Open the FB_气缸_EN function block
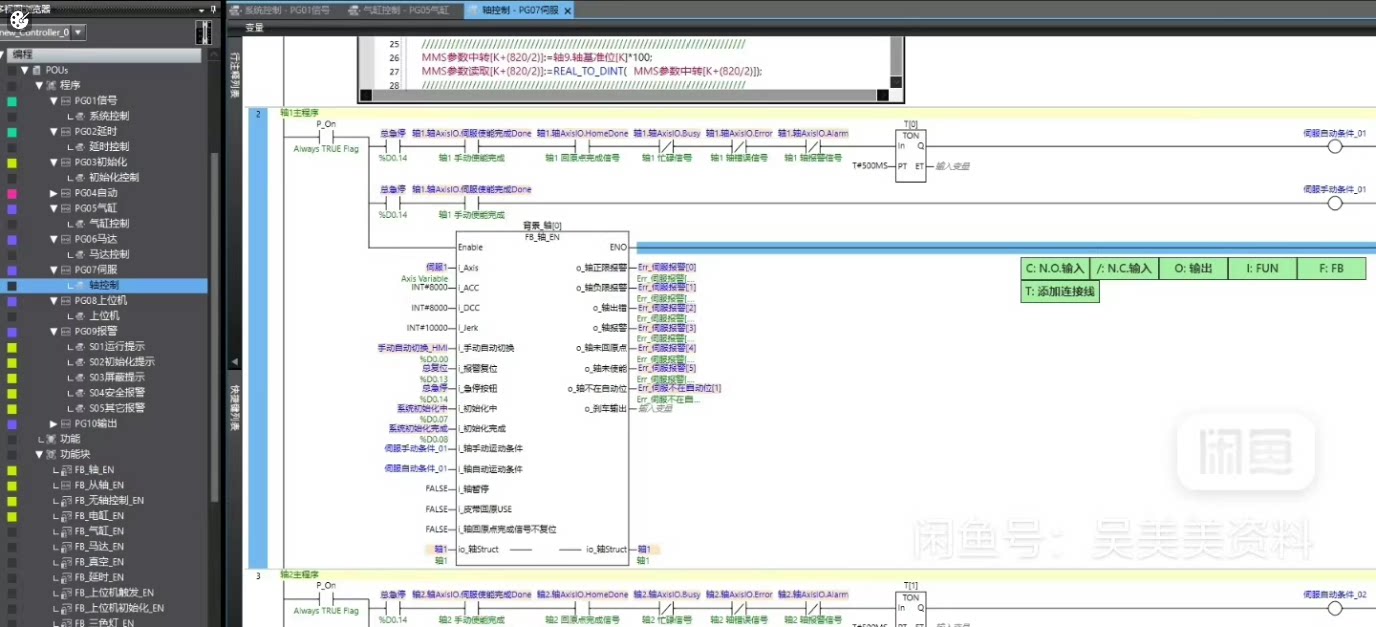 [x=99, y=531]
